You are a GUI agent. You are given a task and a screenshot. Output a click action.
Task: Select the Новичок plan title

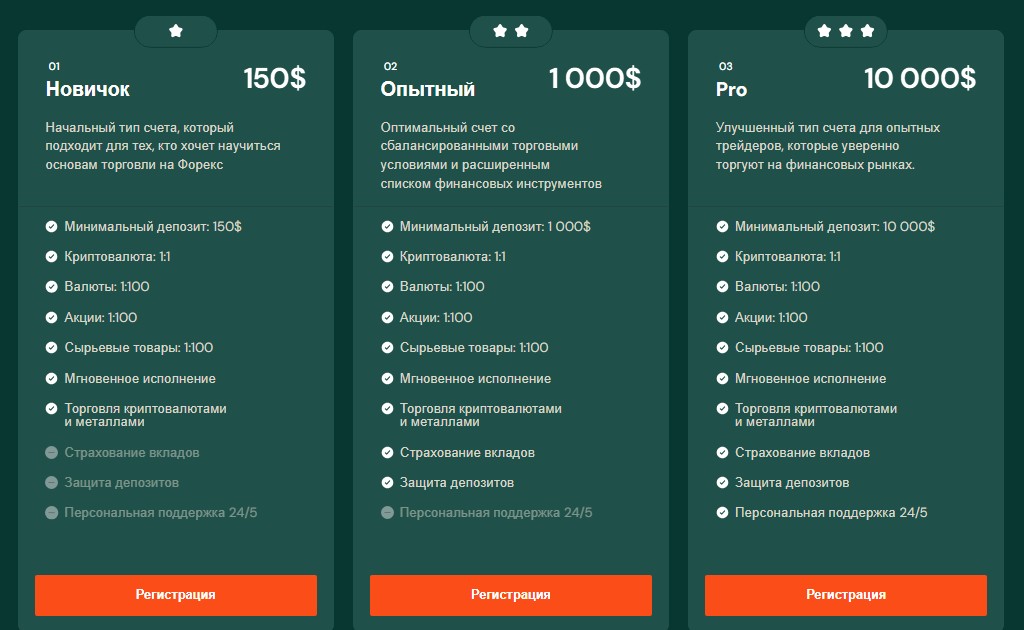click(88, 89)
